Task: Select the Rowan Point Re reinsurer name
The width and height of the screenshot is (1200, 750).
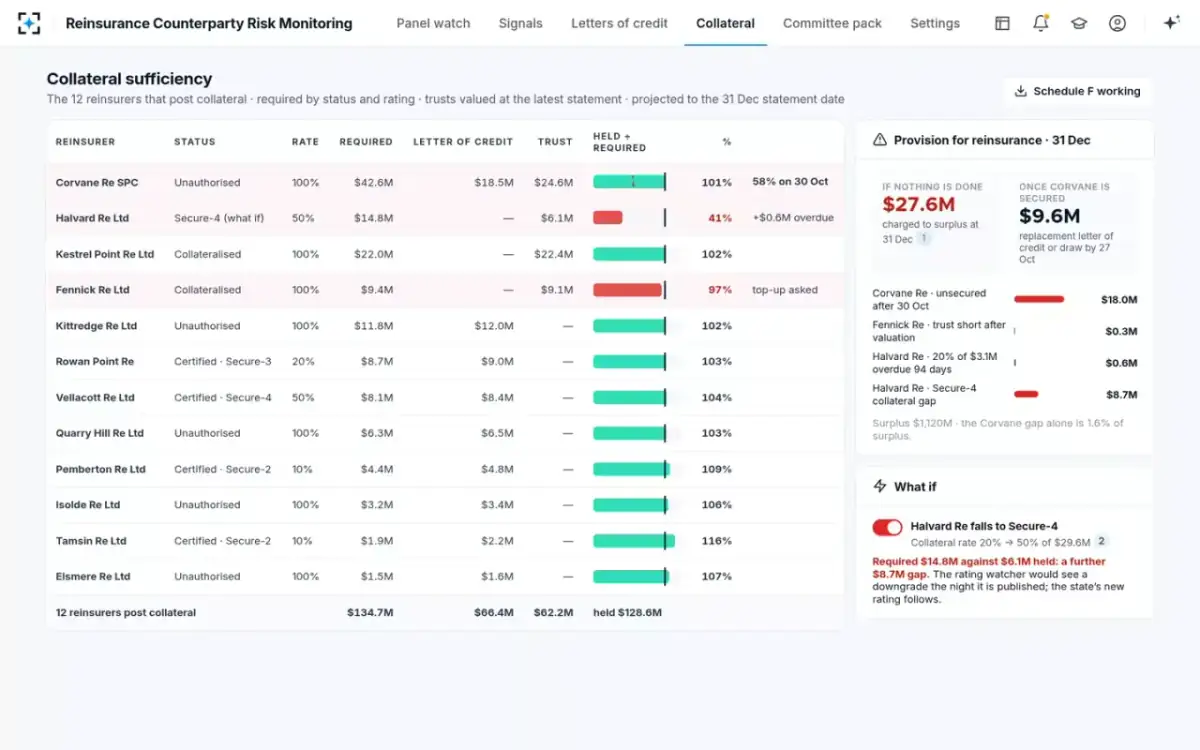Action: click(x=94, y=361)
